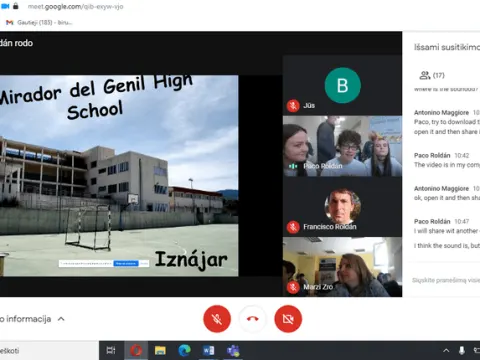Click first Antonino Maggiore message name
The width and height of the screenshot is (480, 360).
point(441,113)
